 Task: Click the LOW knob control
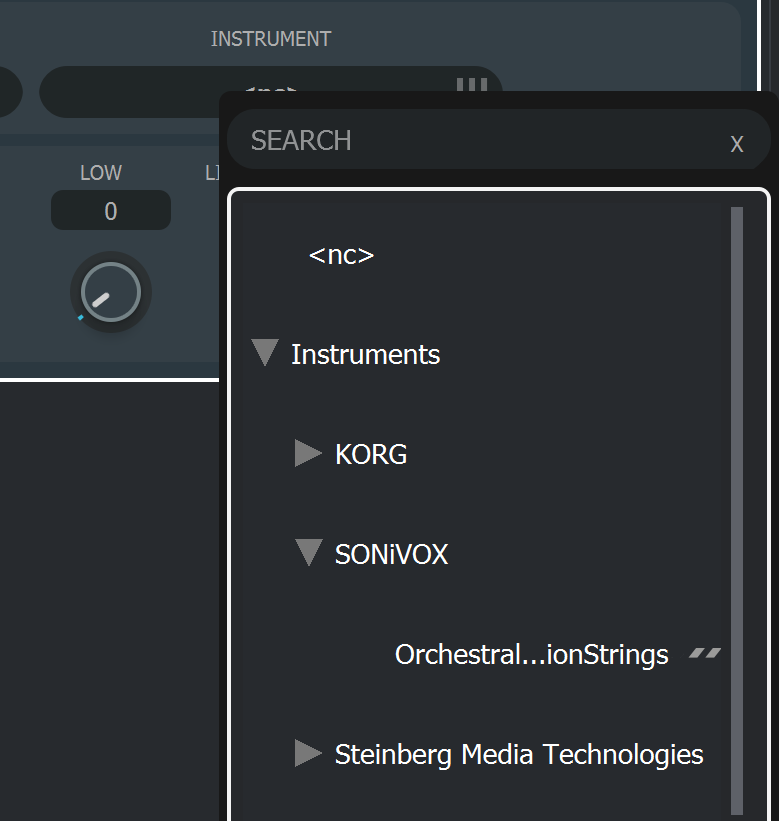tap(110, 292)
